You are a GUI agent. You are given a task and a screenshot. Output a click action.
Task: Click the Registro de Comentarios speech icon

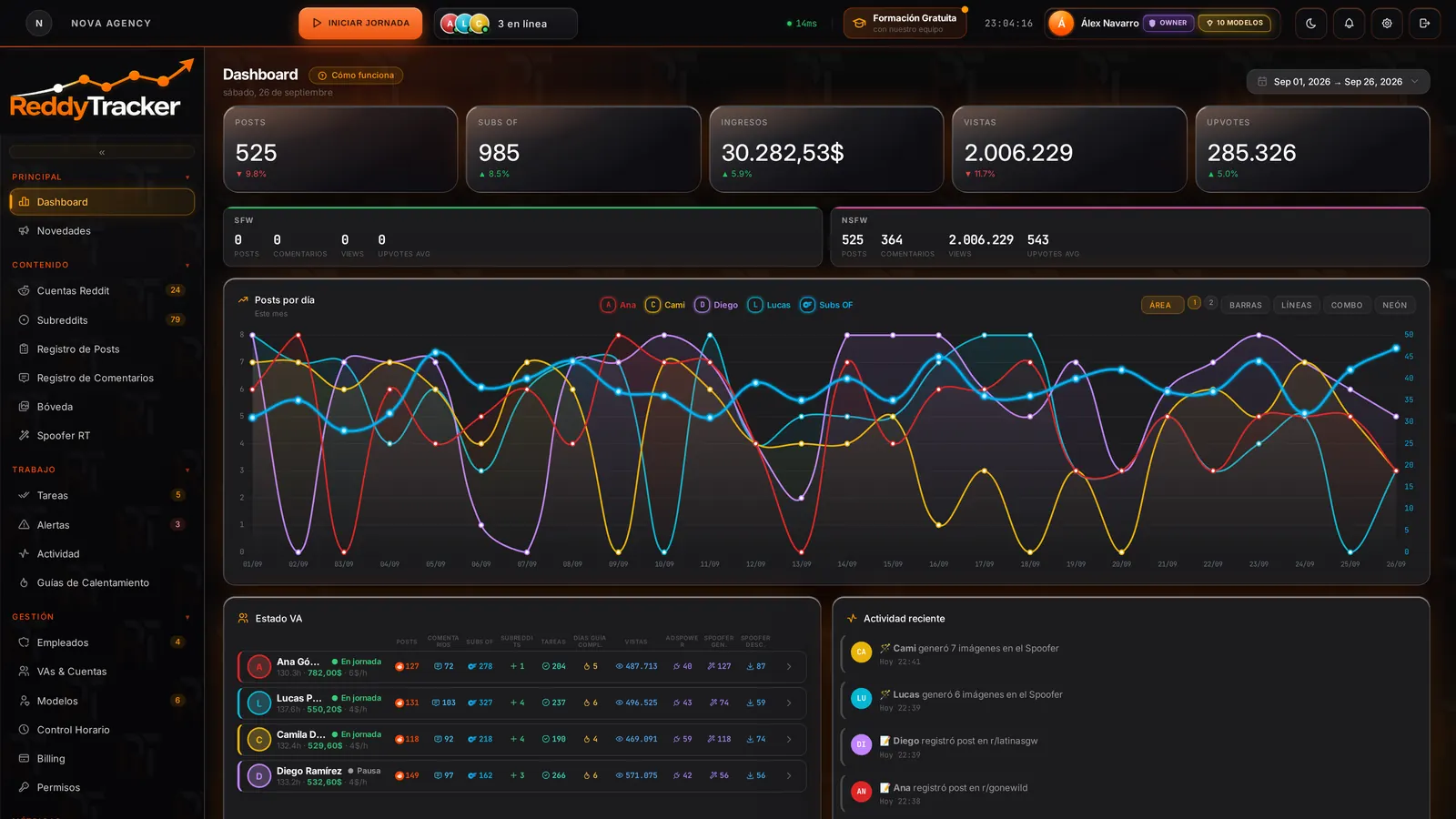tap(25, 379)
